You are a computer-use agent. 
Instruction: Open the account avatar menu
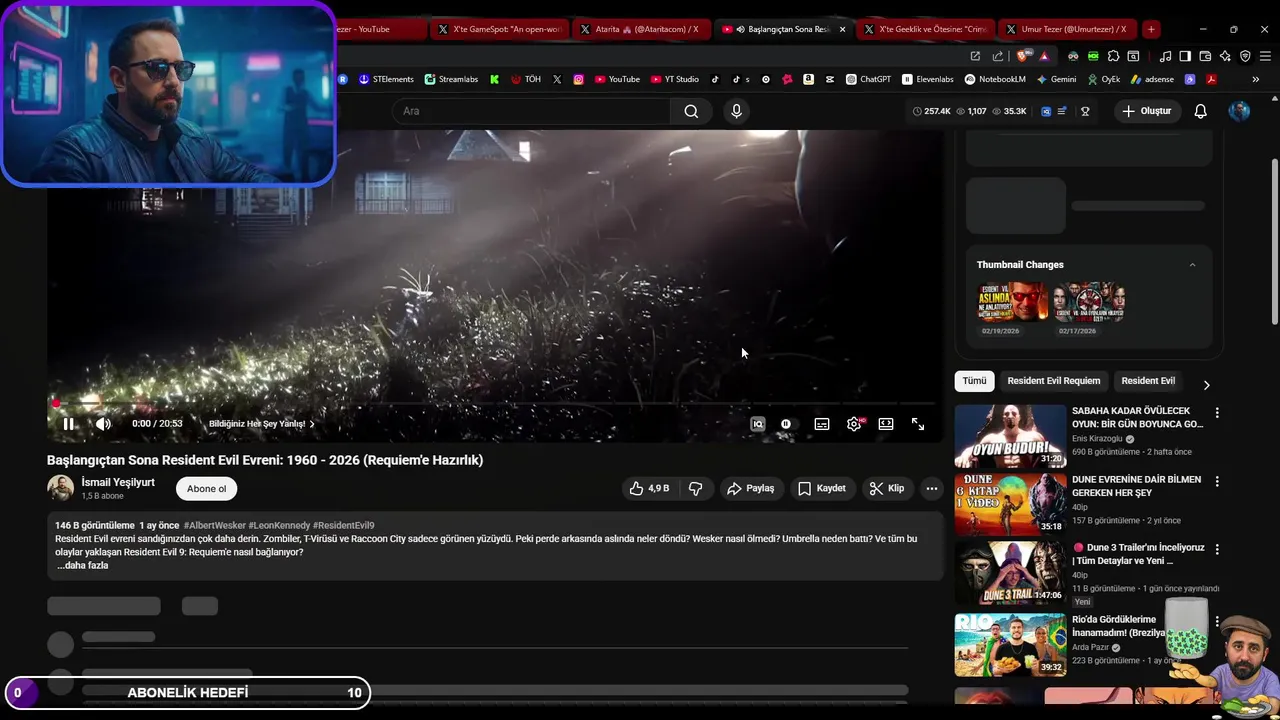[1239, 111]
